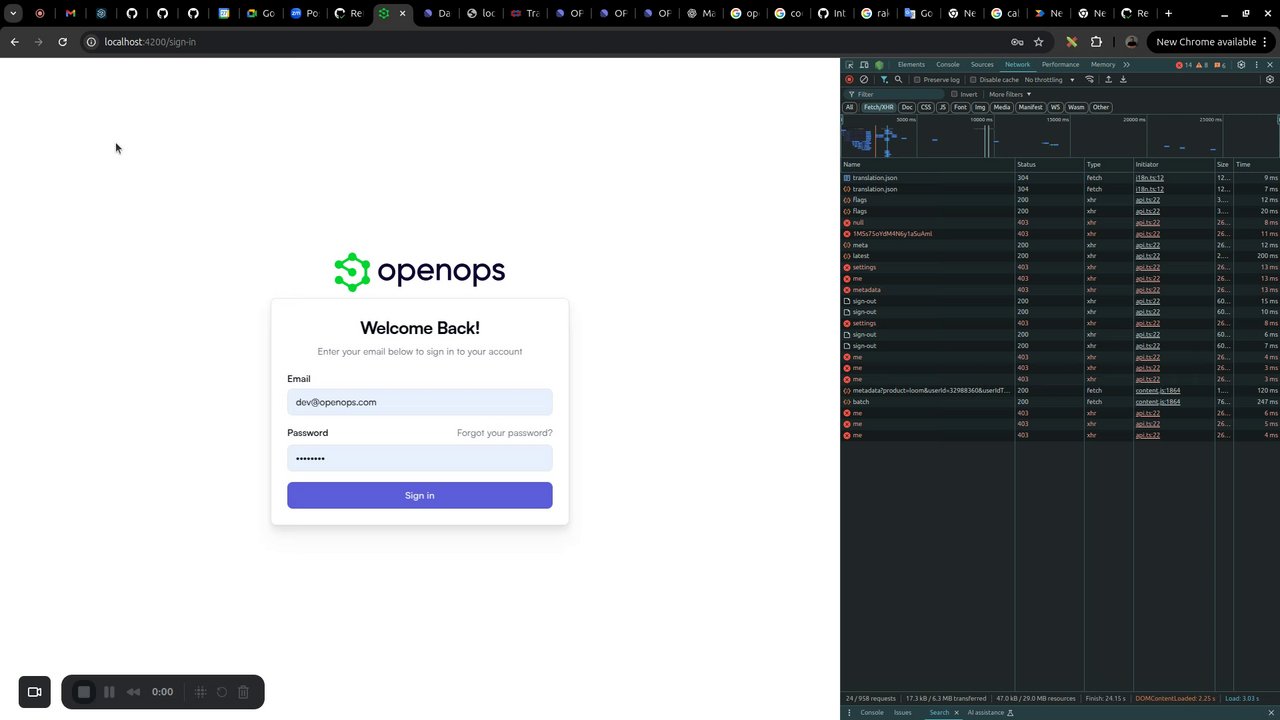The width and height of the screenshot is (1280, 720).
Task: Pause the Loom recording
Action: coord(109,692)
